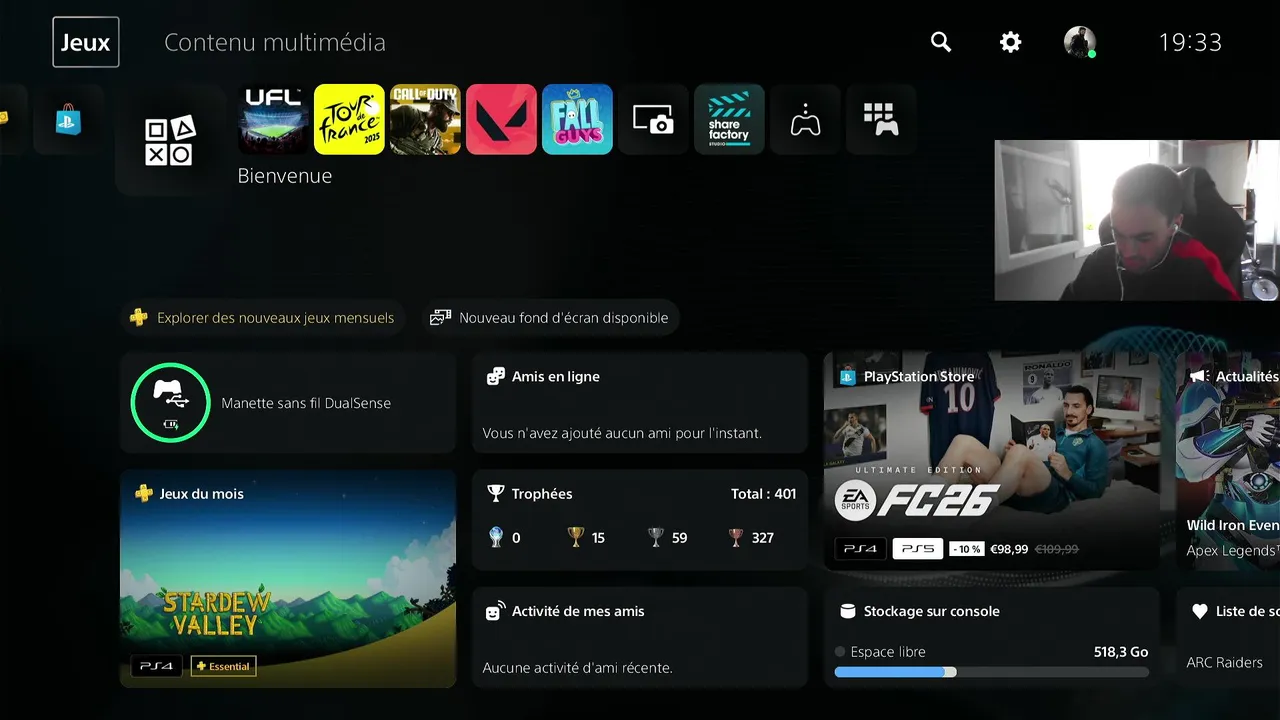Open Nouveau fond d'écran disponible notice

(552, 318)
